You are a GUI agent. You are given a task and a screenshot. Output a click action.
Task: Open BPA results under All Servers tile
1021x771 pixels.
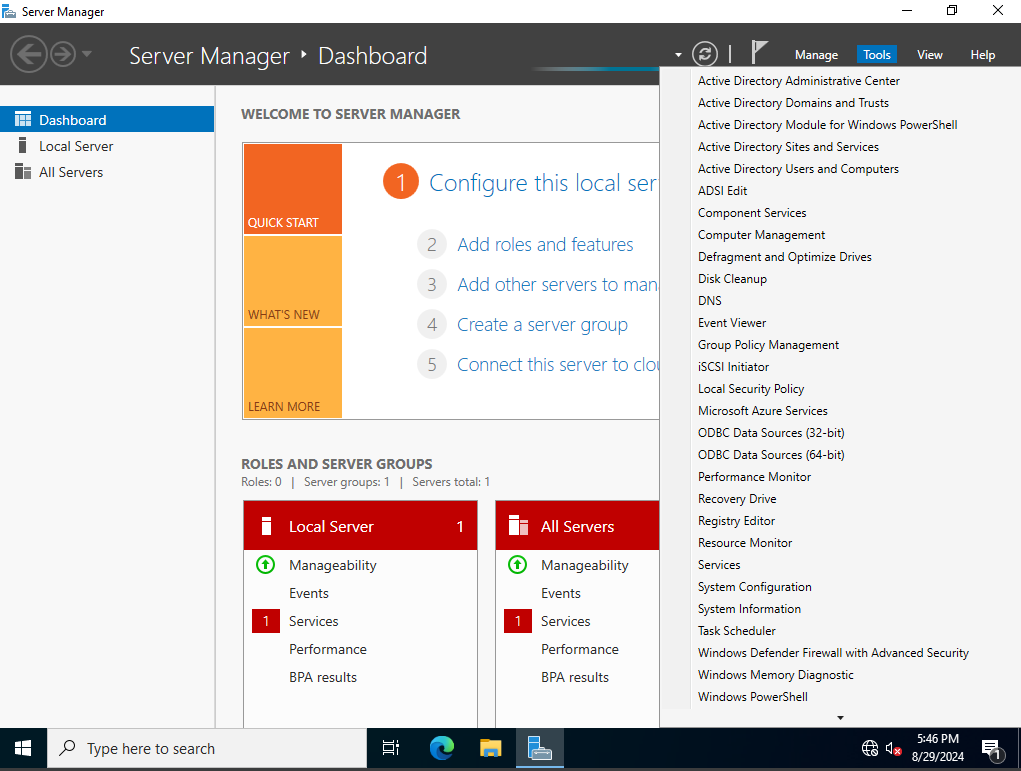point(574,677)
